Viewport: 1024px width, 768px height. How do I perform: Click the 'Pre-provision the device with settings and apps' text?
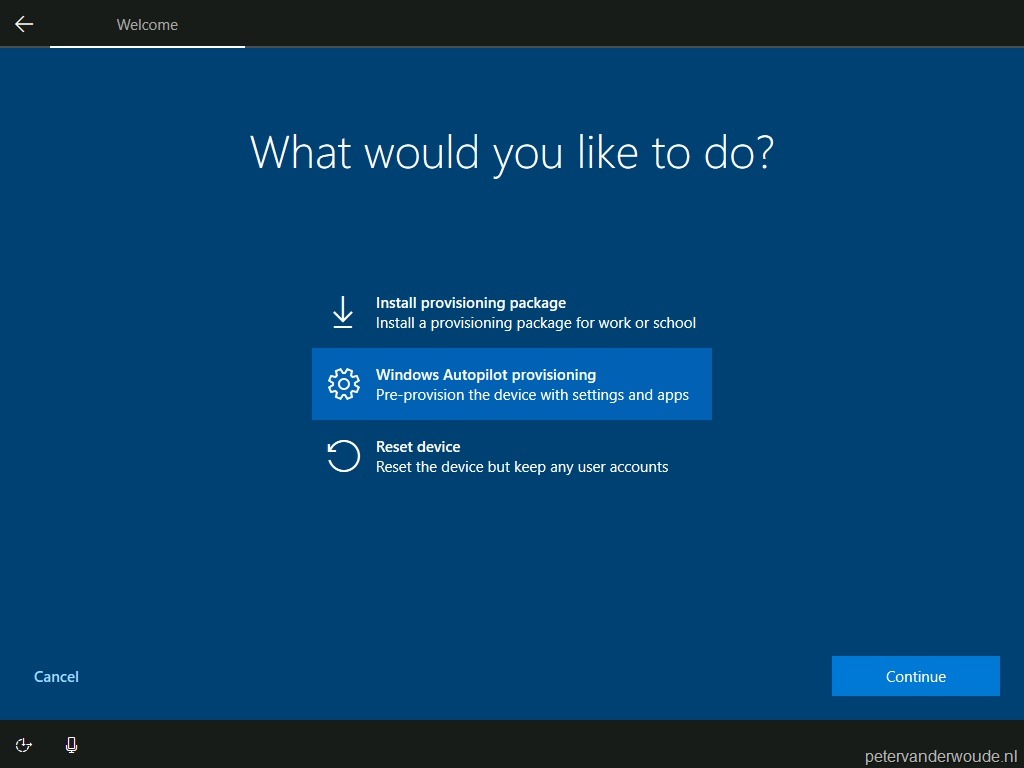point(533,395)
